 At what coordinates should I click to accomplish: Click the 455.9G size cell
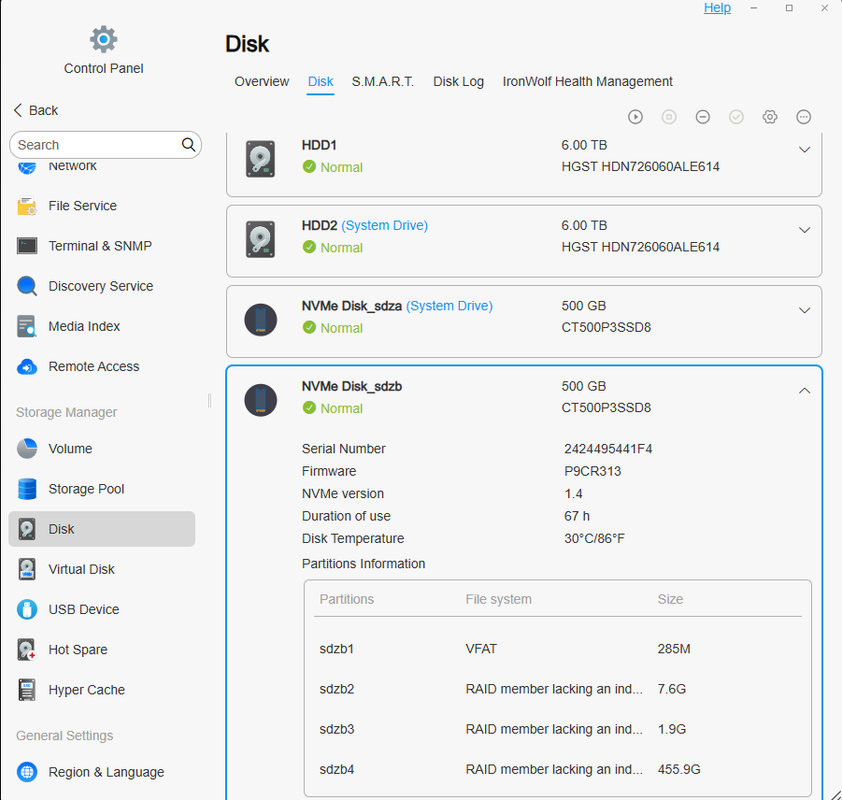[679, 770]
